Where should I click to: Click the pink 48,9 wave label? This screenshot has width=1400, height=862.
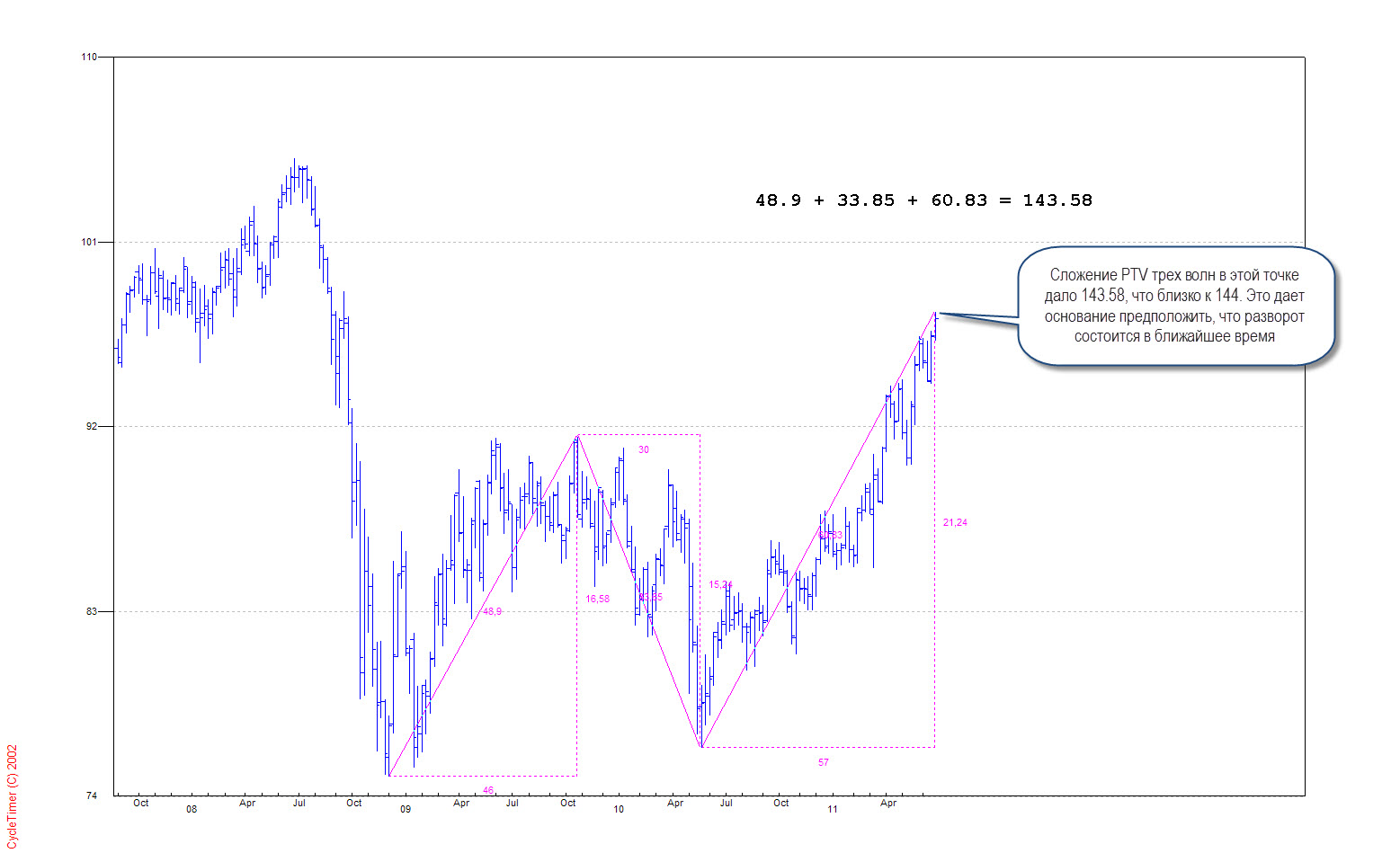(492, 611)
